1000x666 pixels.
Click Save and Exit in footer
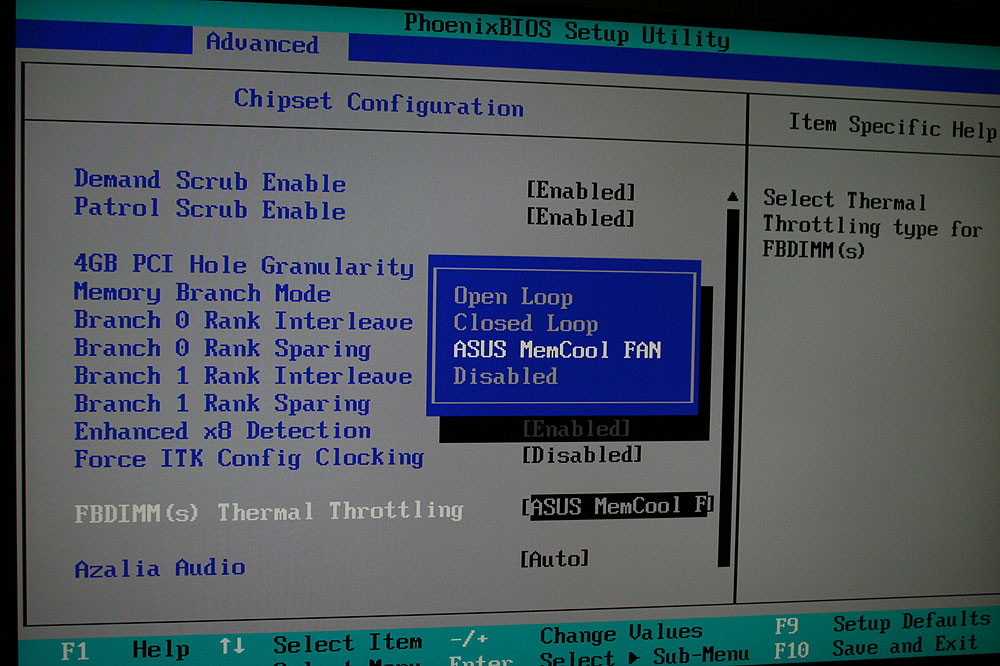(x=905, y=646)
